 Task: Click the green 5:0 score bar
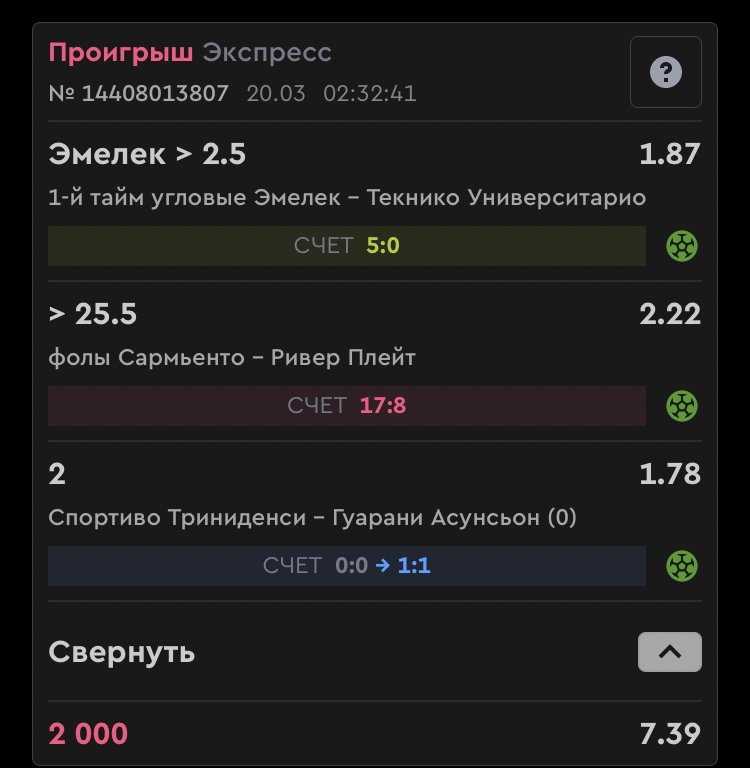[x=346, y=246]
